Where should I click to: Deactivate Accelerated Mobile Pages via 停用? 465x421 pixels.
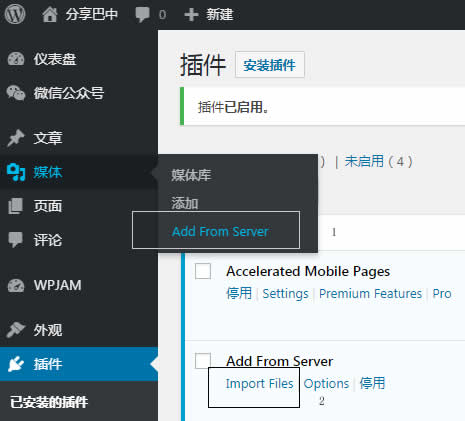(239, 293)
